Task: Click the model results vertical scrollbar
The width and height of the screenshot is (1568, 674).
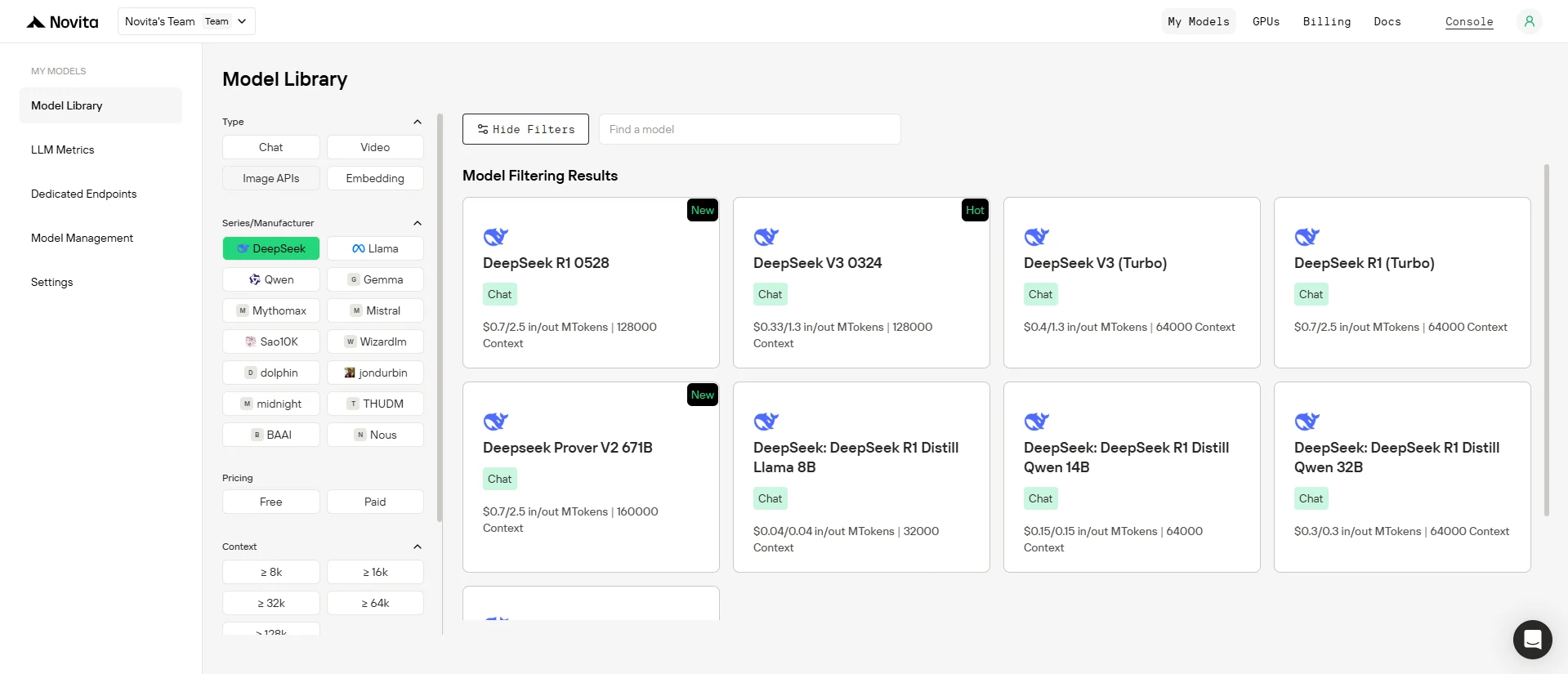Action: [x=1546, y=340]
